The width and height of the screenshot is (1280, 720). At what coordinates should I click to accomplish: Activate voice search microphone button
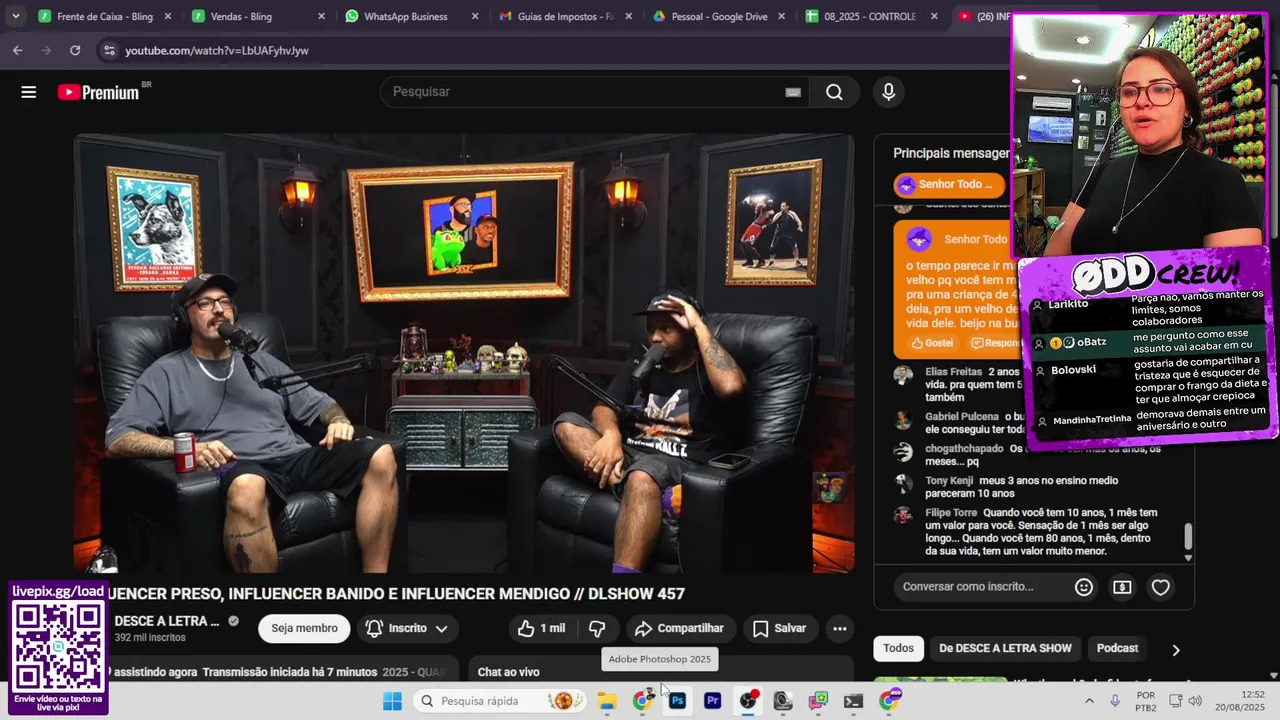pos(888,92)
